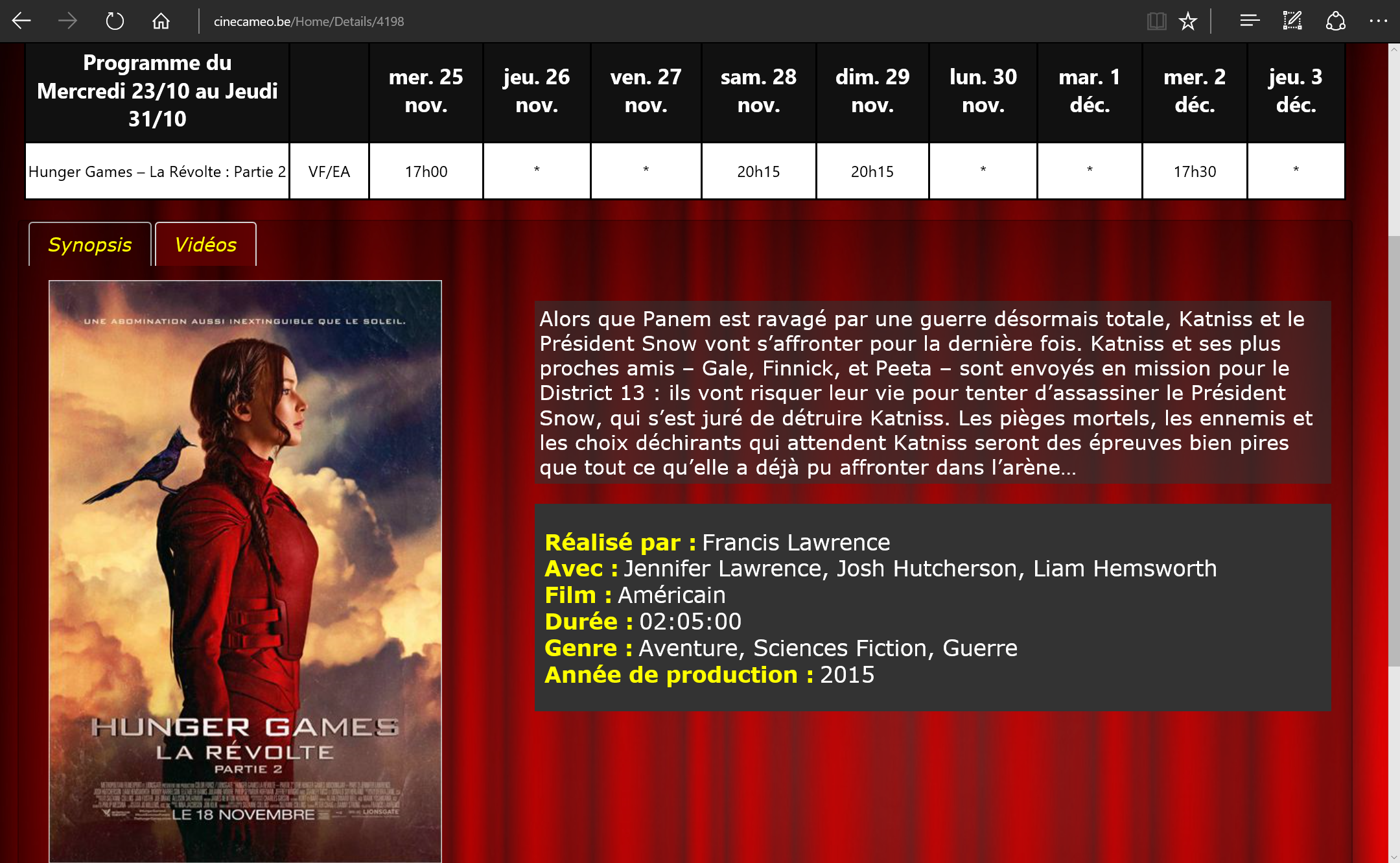
Task: Click the browser back arrow
Action: tap(21, 21)
